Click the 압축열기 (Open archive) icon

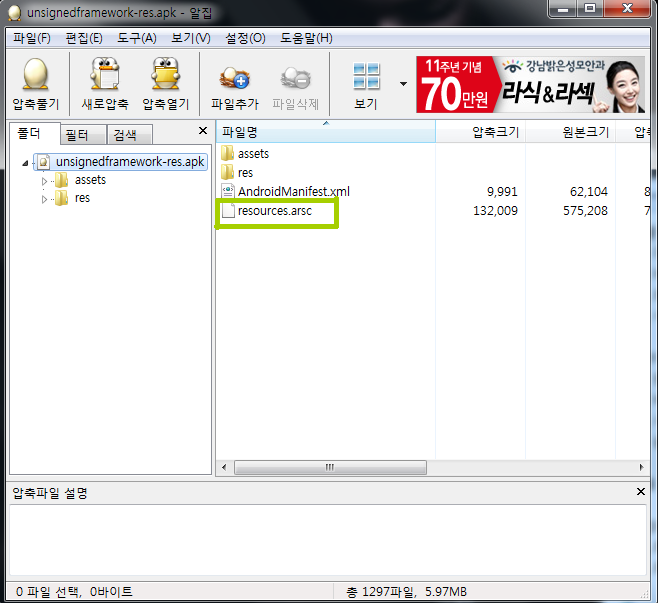(166, 76)
